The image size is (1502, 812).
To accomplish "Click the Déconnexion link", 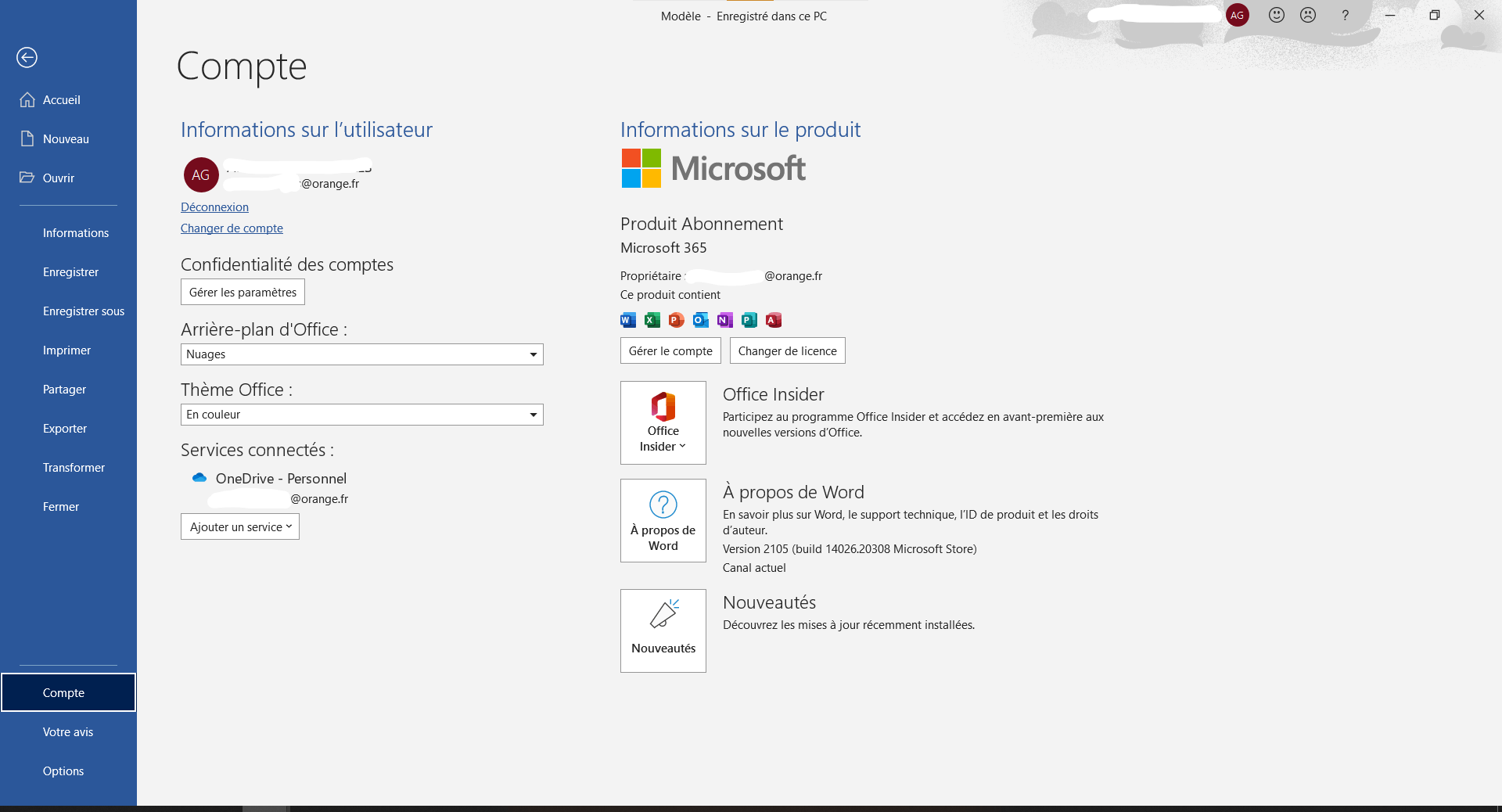I will tap(214, 207).
